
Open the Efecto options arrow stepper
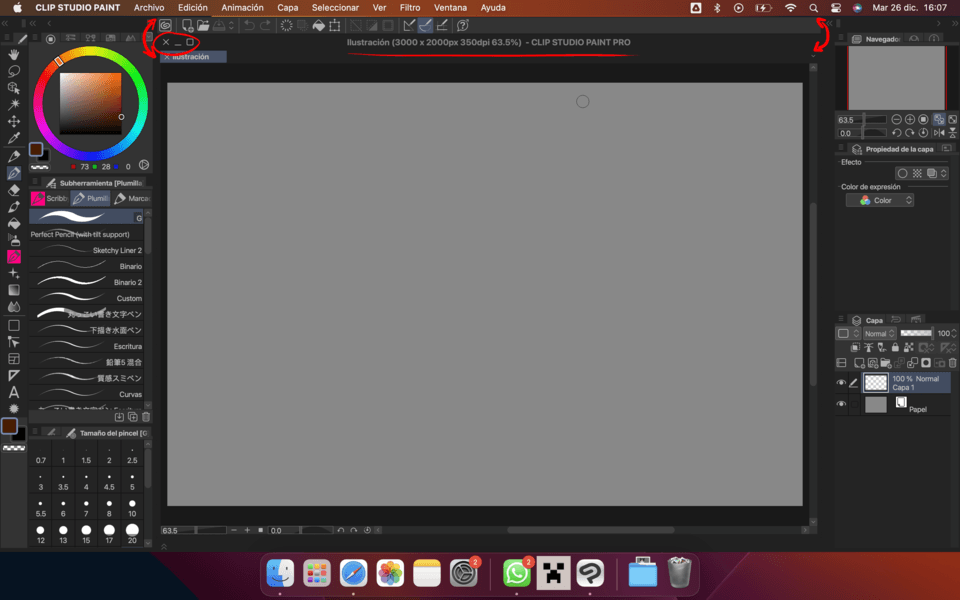pos(943,173)
